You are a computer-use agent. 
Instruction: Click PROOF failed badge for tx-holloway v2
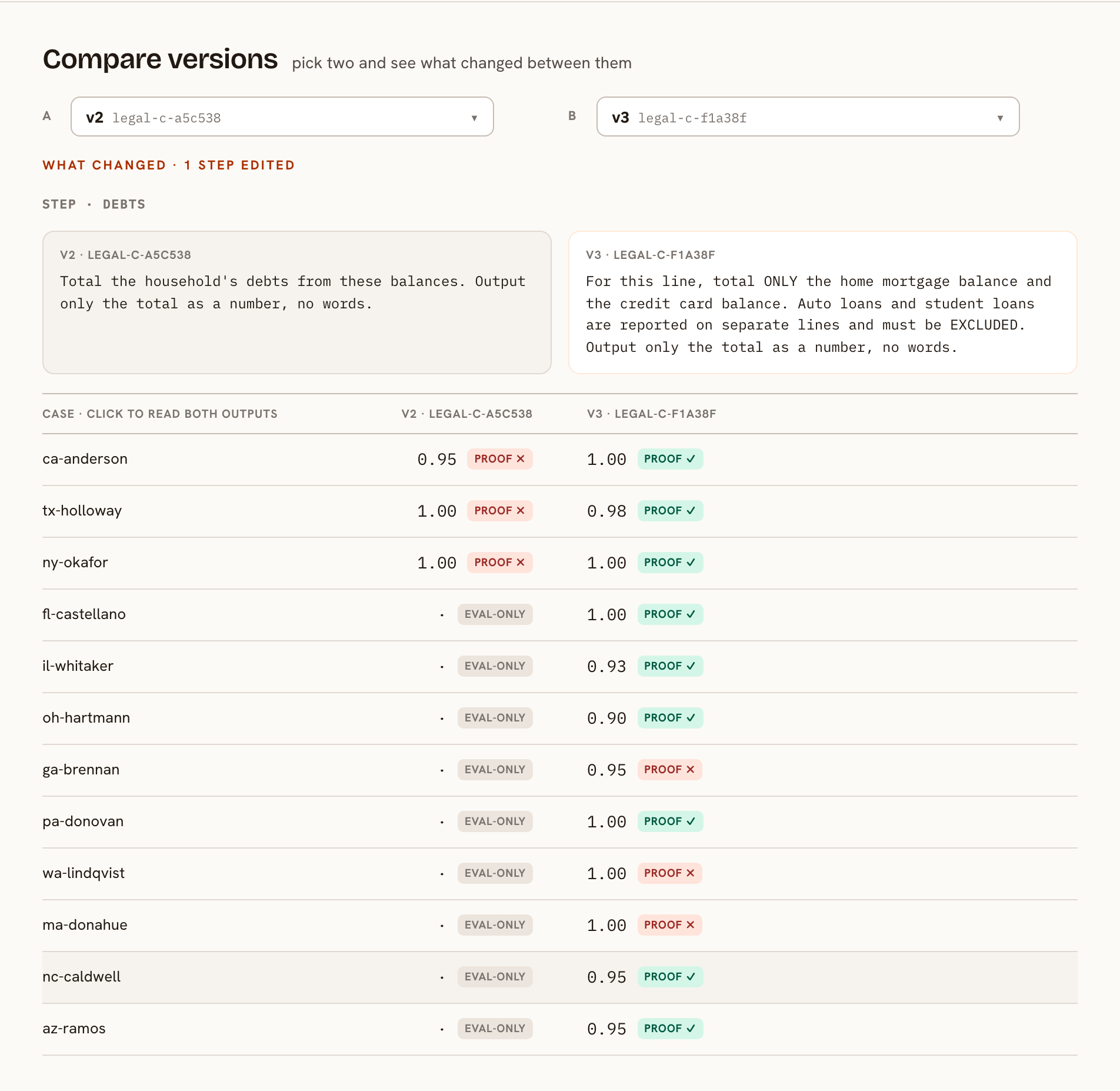[x=499, y=511]
